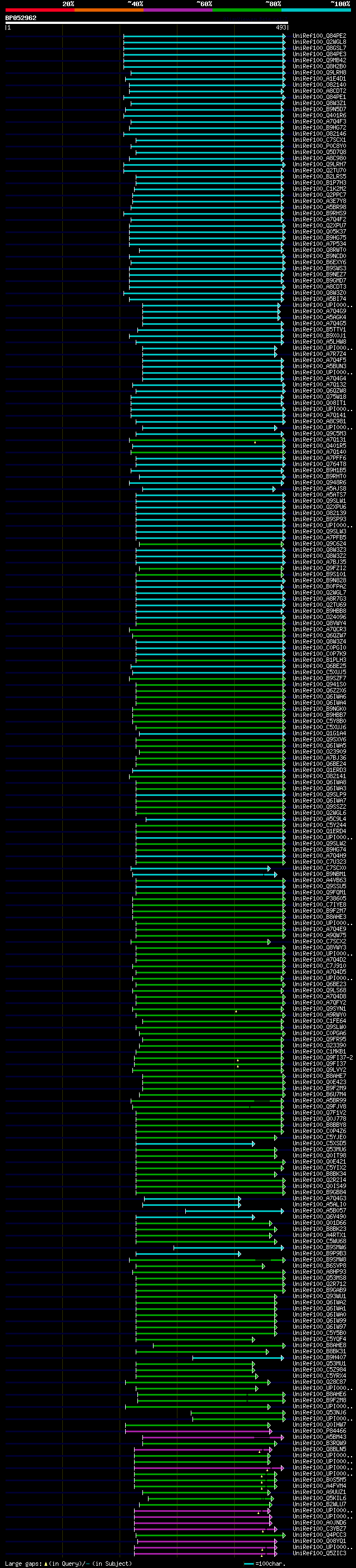Image resolution: width=356 pixels, height=1568 pixels.
Task: Select the UniRef100_P0C8Y0 entry
Action: [319, 146]
